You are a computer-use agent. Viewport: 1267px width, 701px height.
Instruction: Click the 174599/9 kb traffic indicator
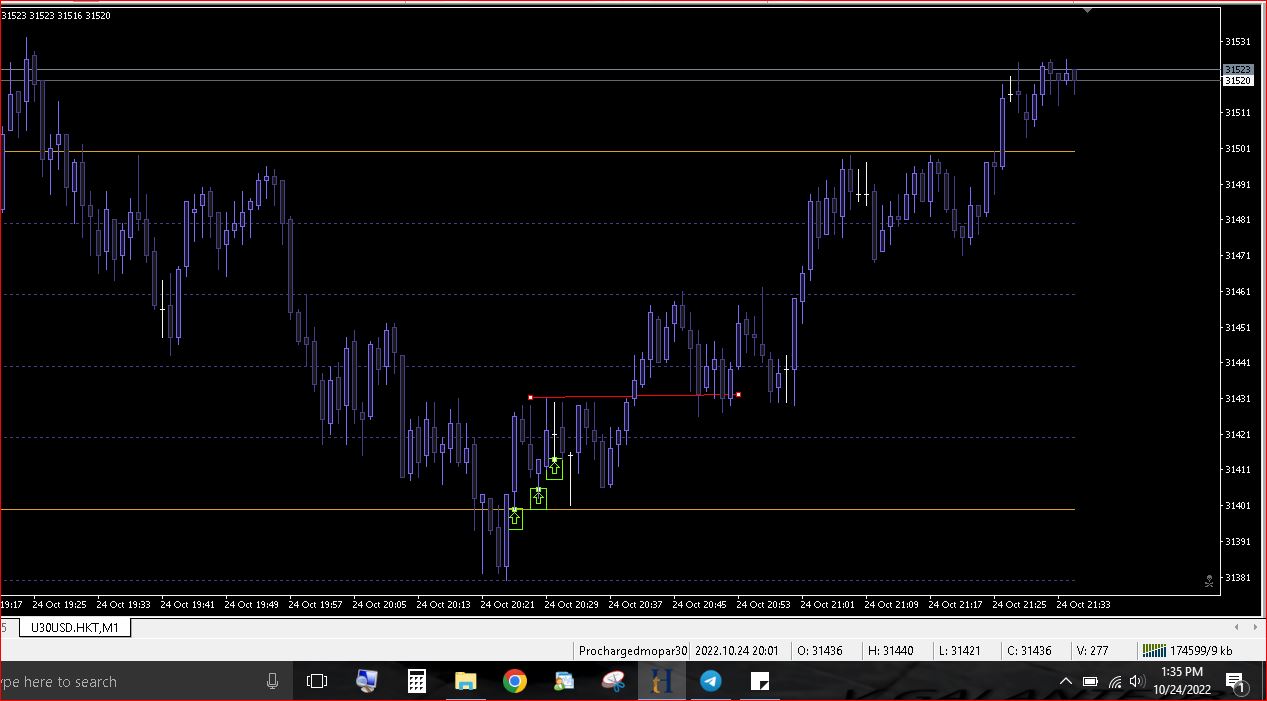click(1201, 650)
